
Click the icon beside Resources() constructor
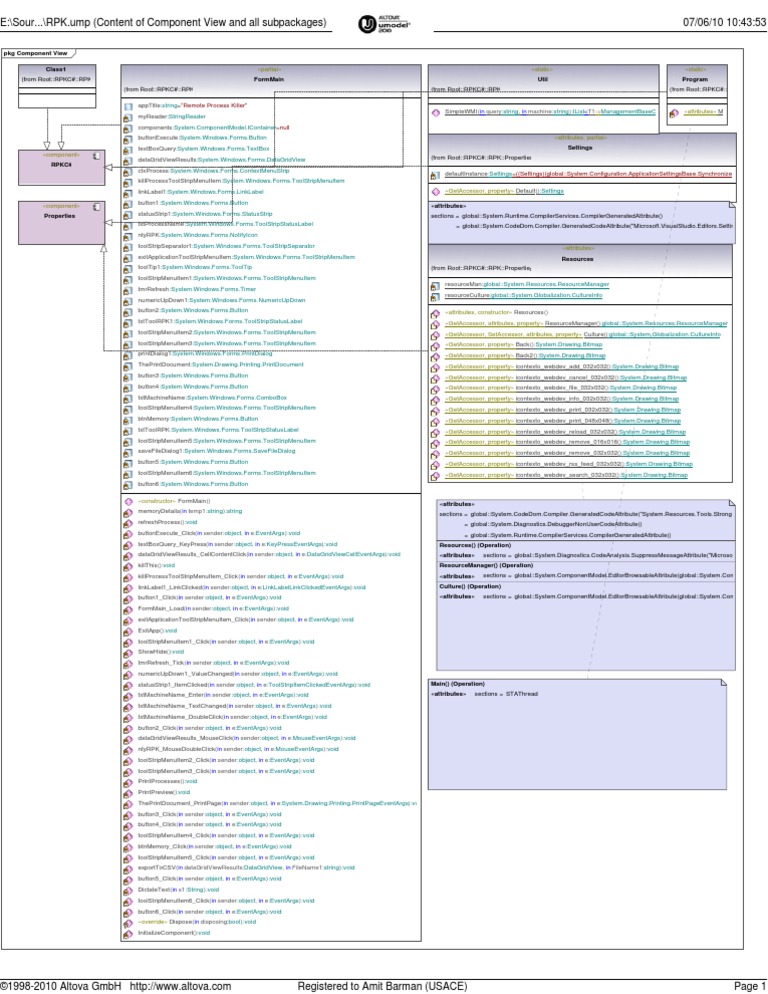(x=435, y=313)
